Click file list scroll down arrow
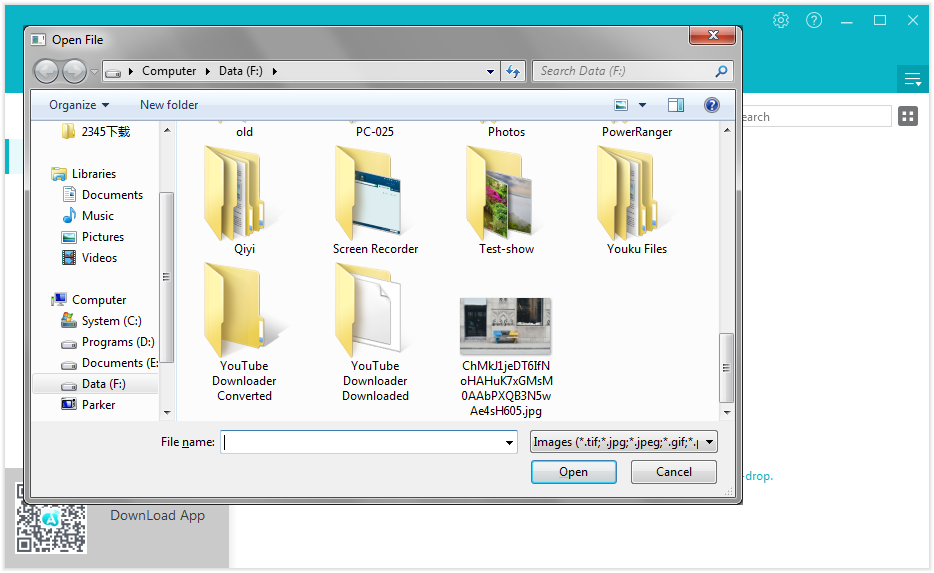Screen dimensions: 934x573 pos(727,412)
